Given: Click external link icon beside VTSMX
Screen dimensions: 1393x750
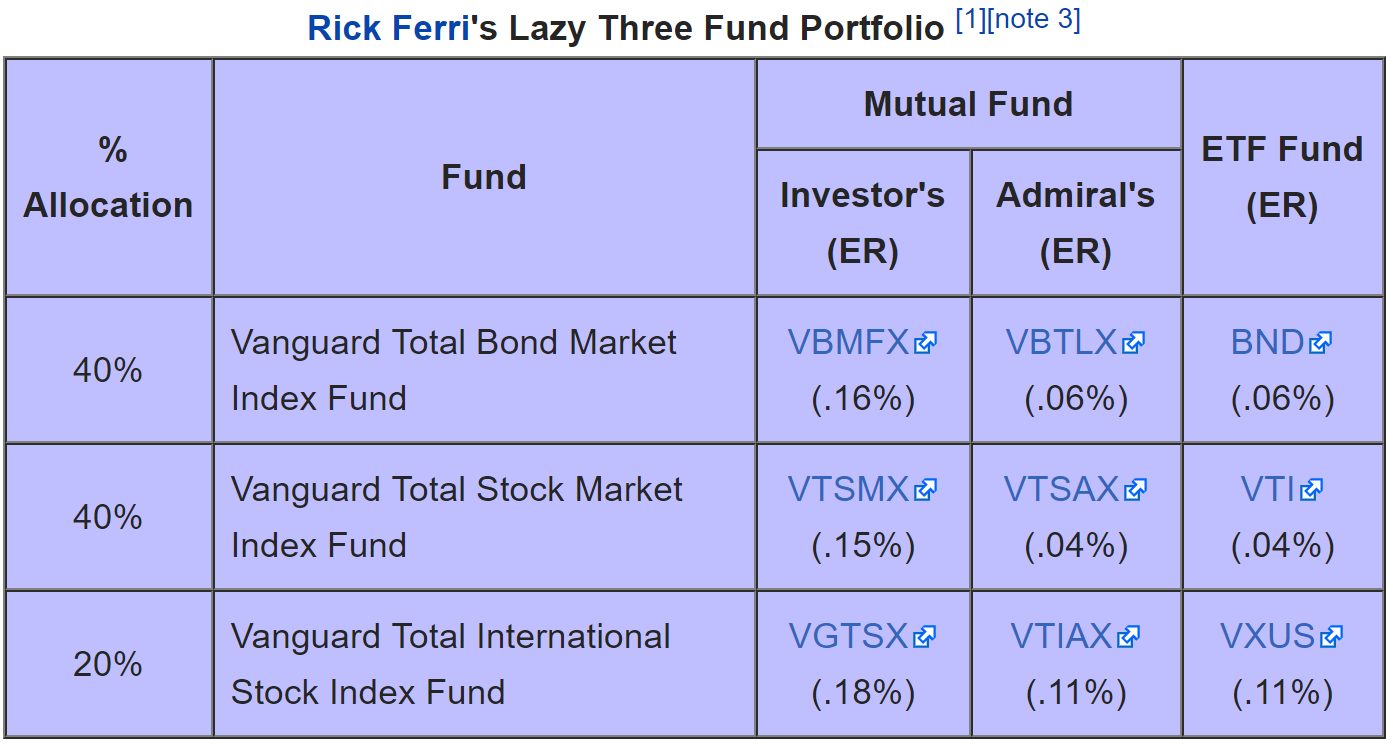Looking at the screenshot, I should click(925, 491).
